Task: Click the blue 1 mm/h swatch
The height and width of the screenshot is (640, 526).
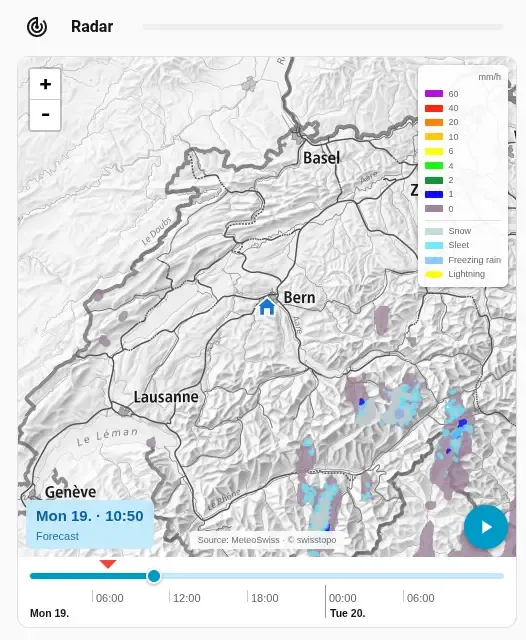Action: [x=434, y=194]
